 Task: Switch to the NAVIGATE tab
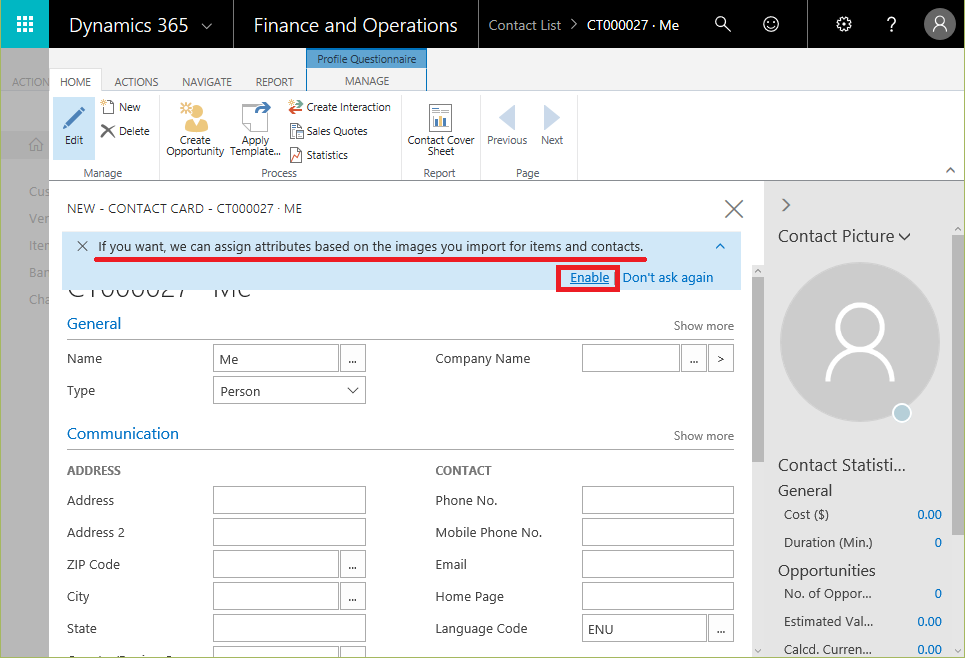(x=207, y=82)
